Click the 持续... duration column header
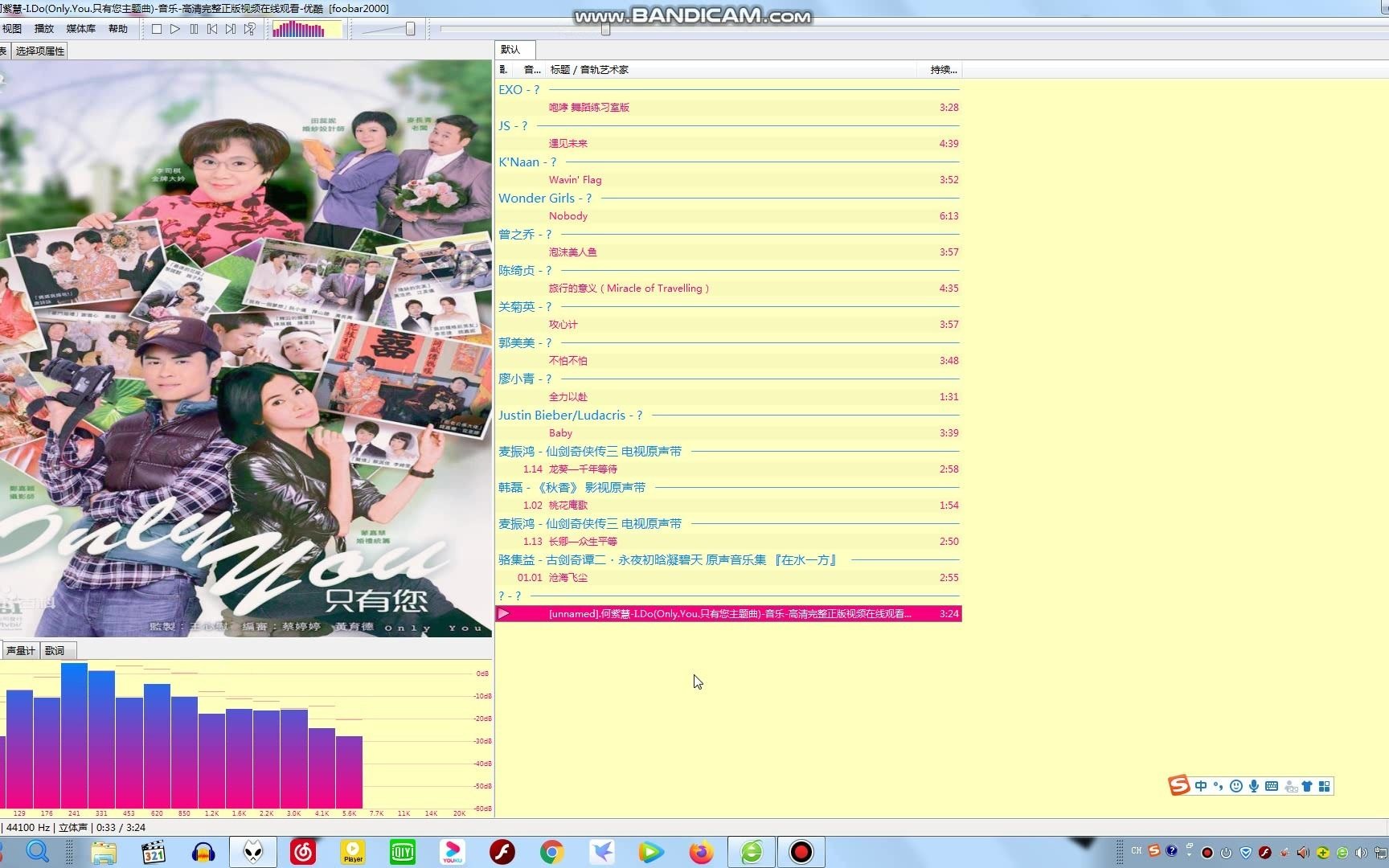 click(x=940, y=70)
